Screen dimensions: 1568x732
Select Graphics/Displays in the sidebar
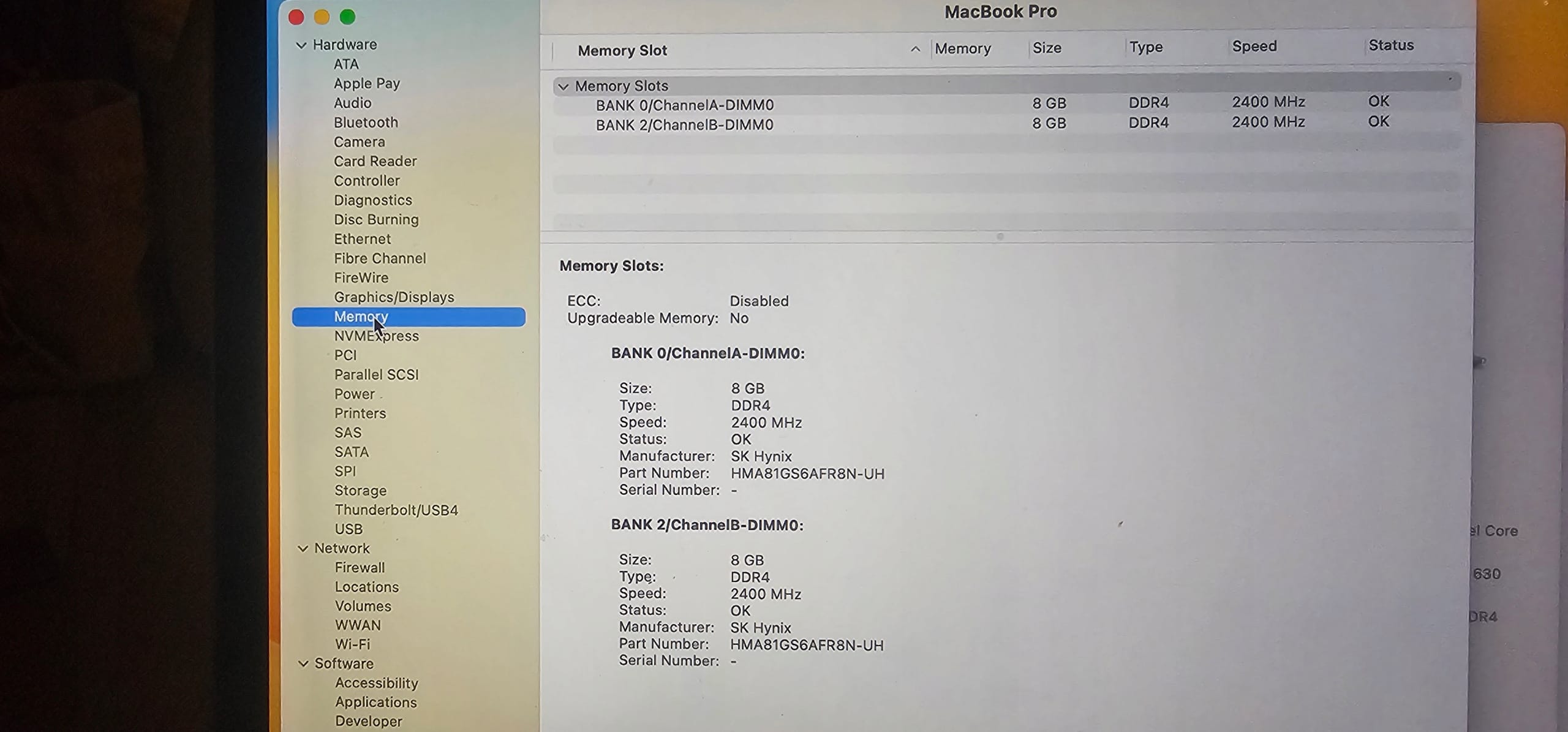coord(394,298)
